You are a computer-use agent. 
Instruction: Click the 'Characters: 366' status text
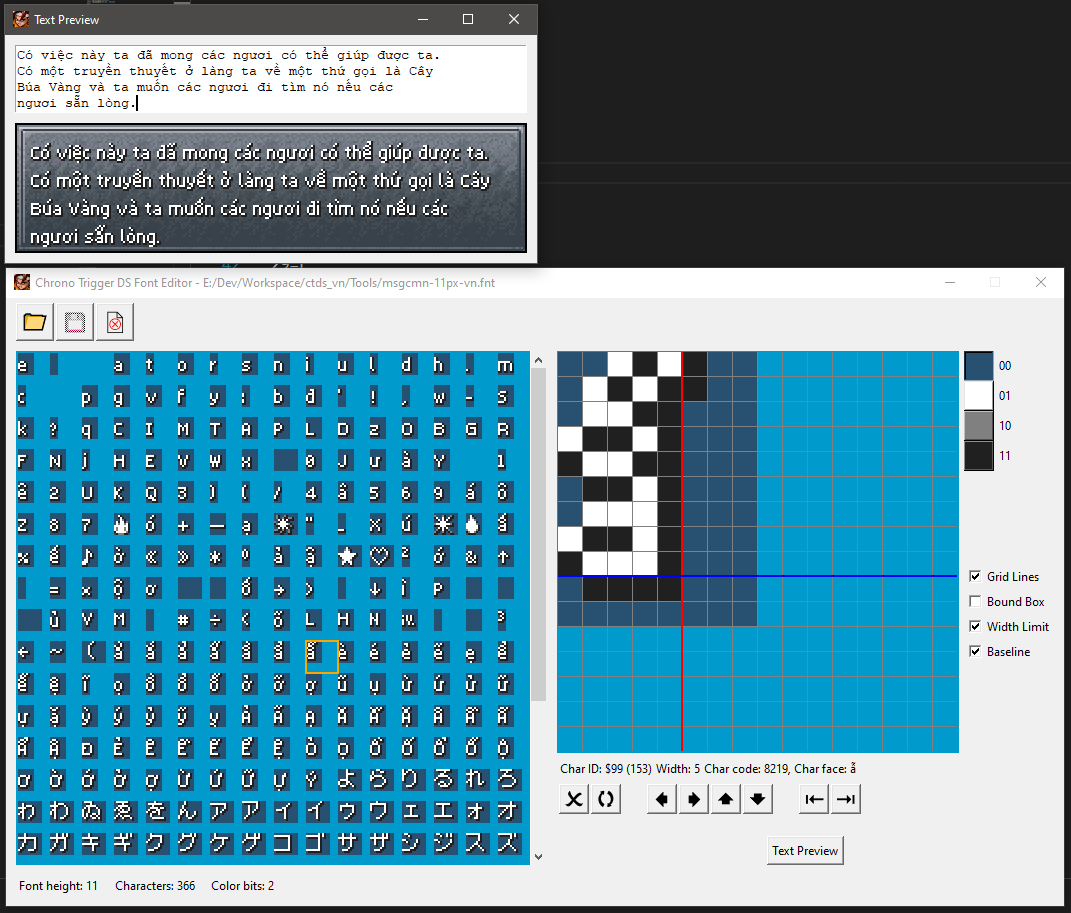[155, 886]
